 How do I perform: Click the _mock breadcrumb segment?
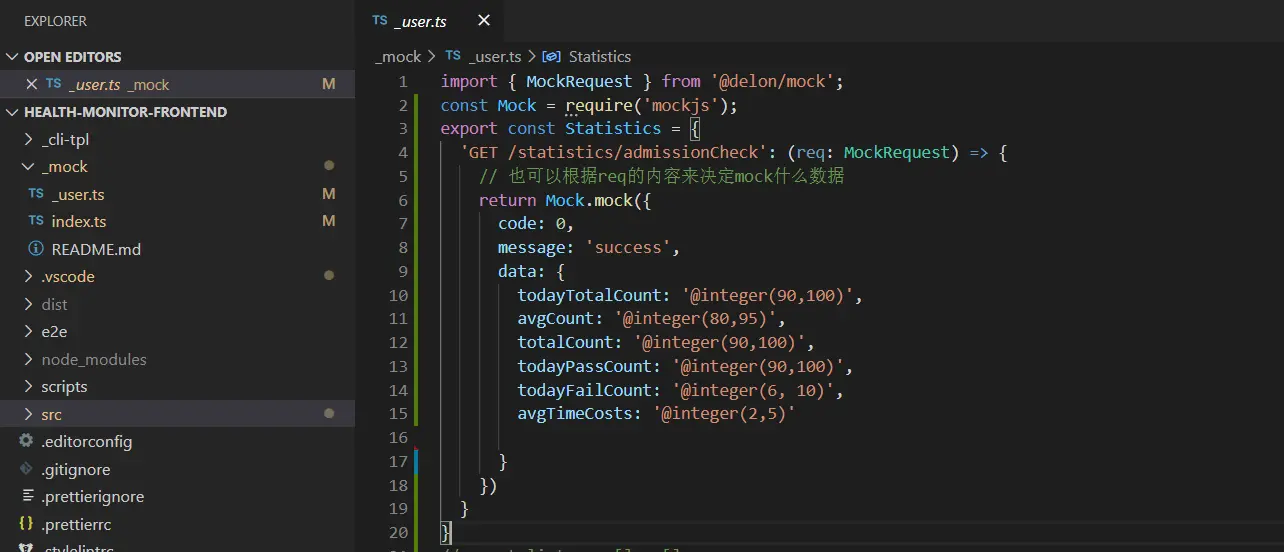point(398,57)
